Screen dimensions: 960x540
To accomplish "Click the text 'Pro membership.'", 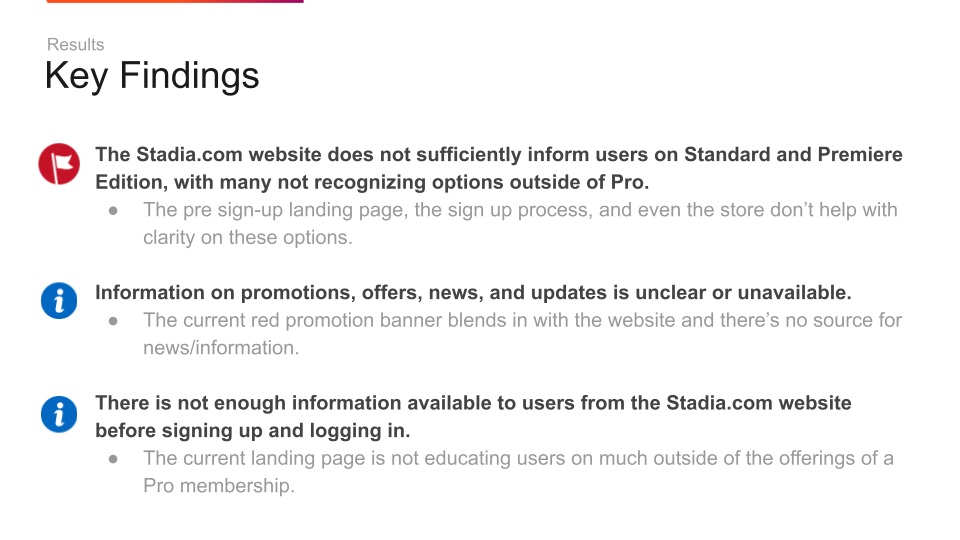I will pos(219,486).
